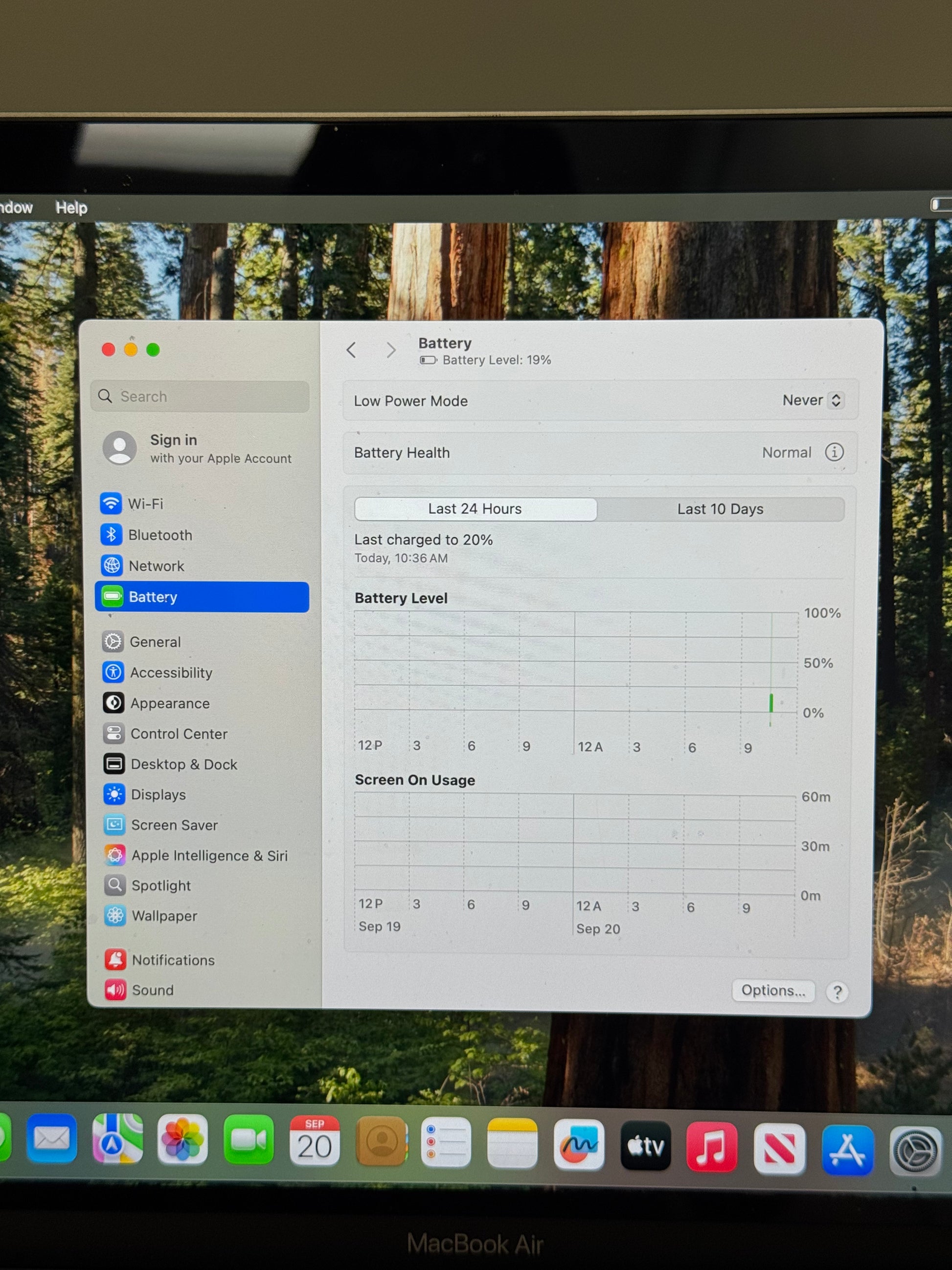Open Low Power Mode Never dropdown
Viewport: 952px width, 1270px height.
pyautogui.click(x=812, y=400)
